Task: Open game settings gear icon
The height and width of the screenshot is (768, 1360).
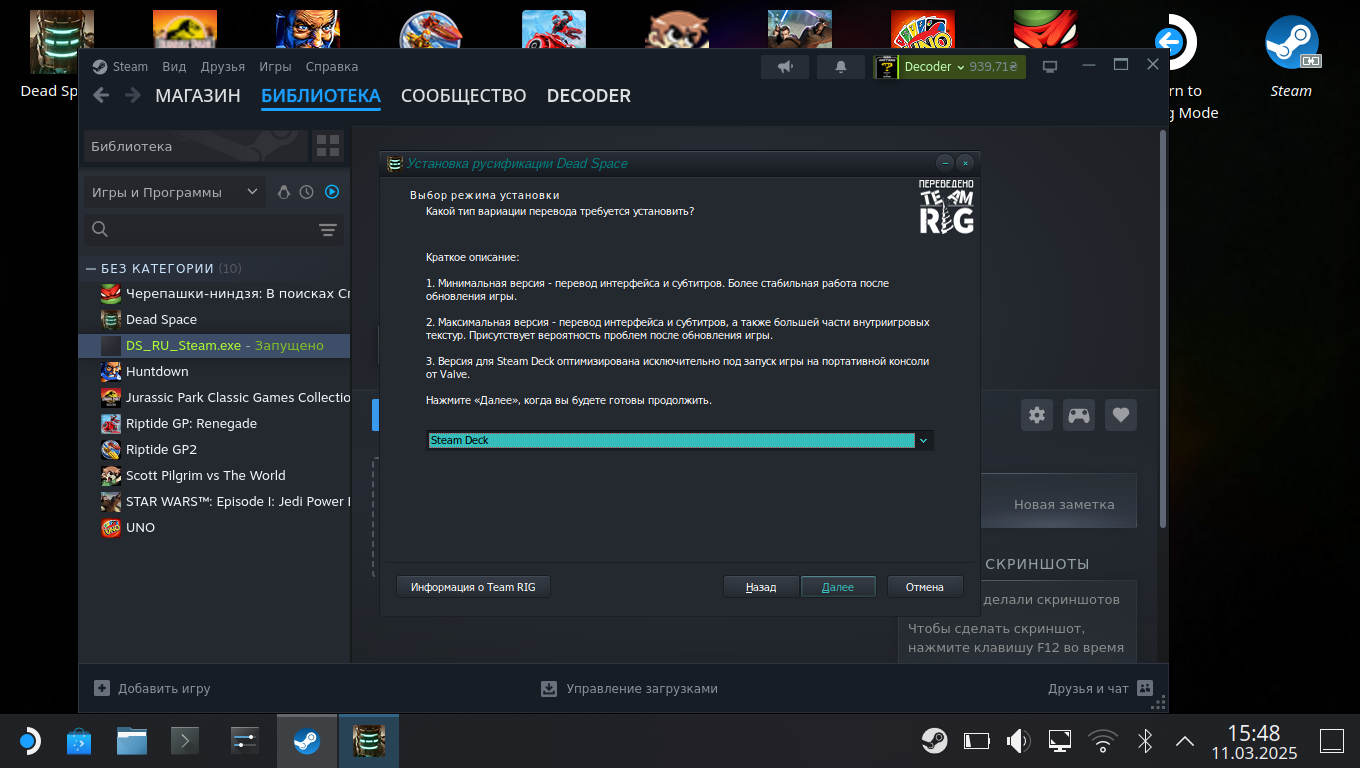Action: coord(1037,415)
